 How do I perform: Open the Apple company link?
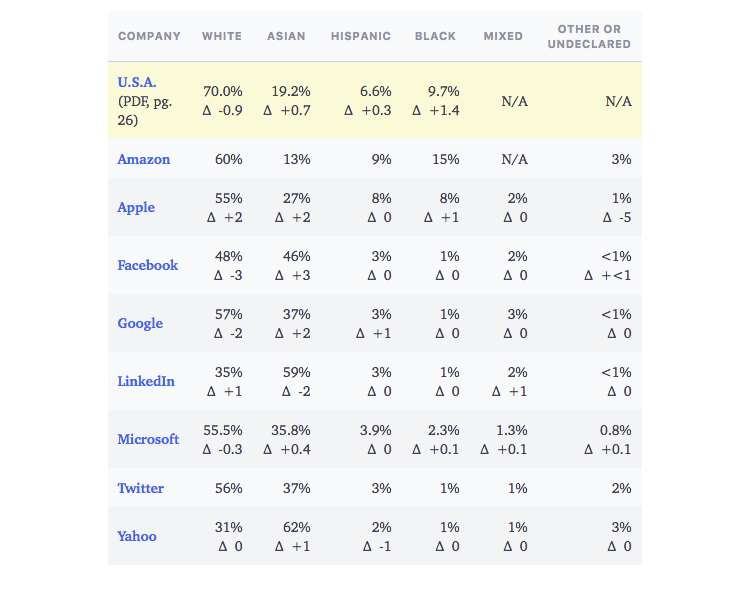coord(136,207)
